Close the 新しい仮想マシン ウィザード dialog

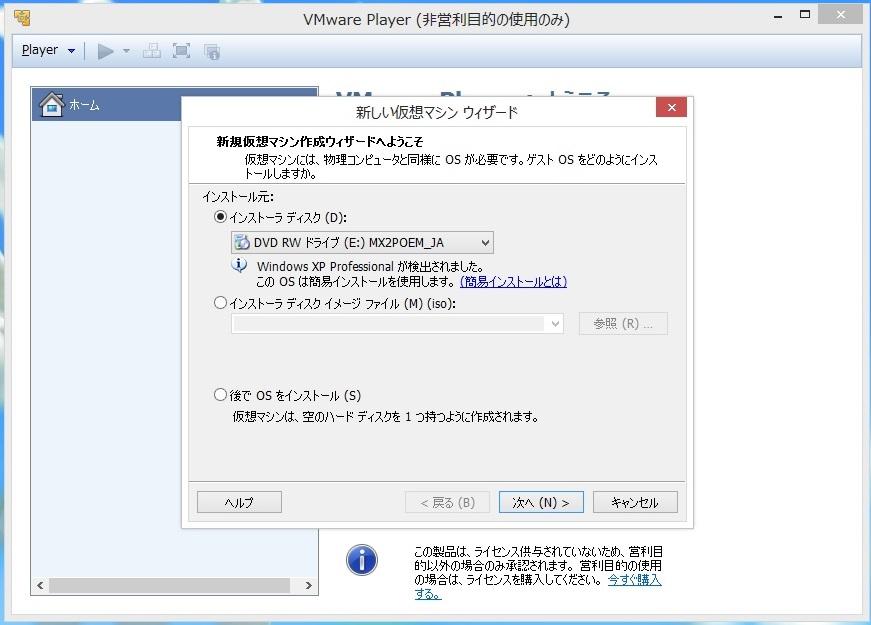[671, 107]
